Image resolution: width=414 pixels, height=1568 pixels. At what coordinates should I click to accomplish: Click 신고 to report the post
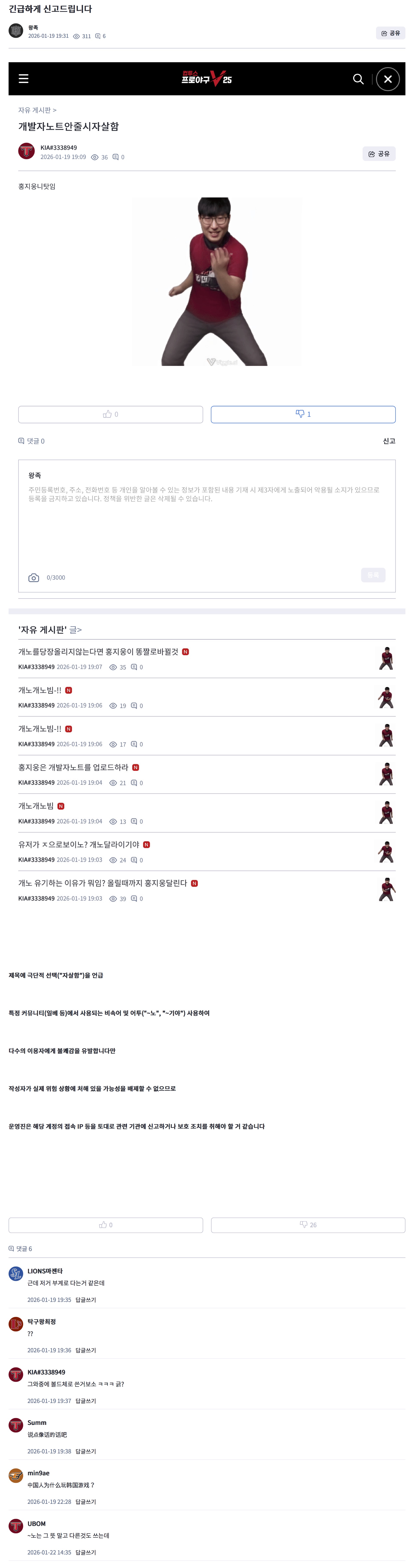[x=388, y=441]
